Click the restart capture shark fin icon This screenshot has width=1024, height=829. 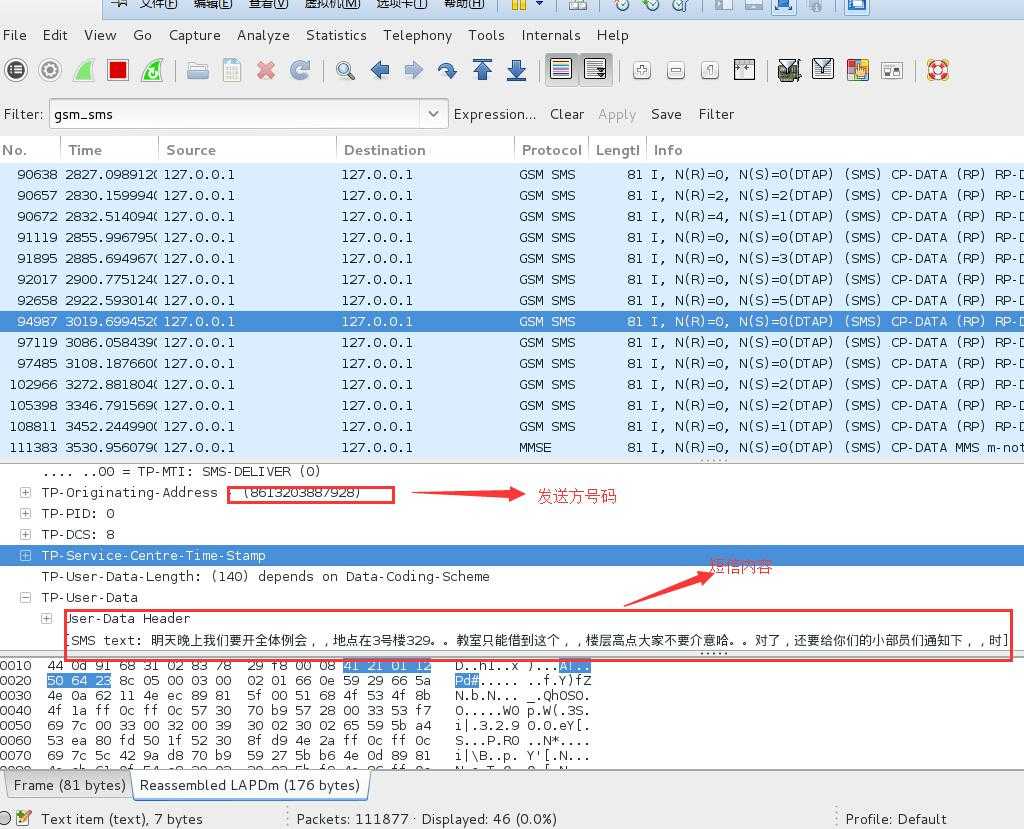[x=152, y=70]
